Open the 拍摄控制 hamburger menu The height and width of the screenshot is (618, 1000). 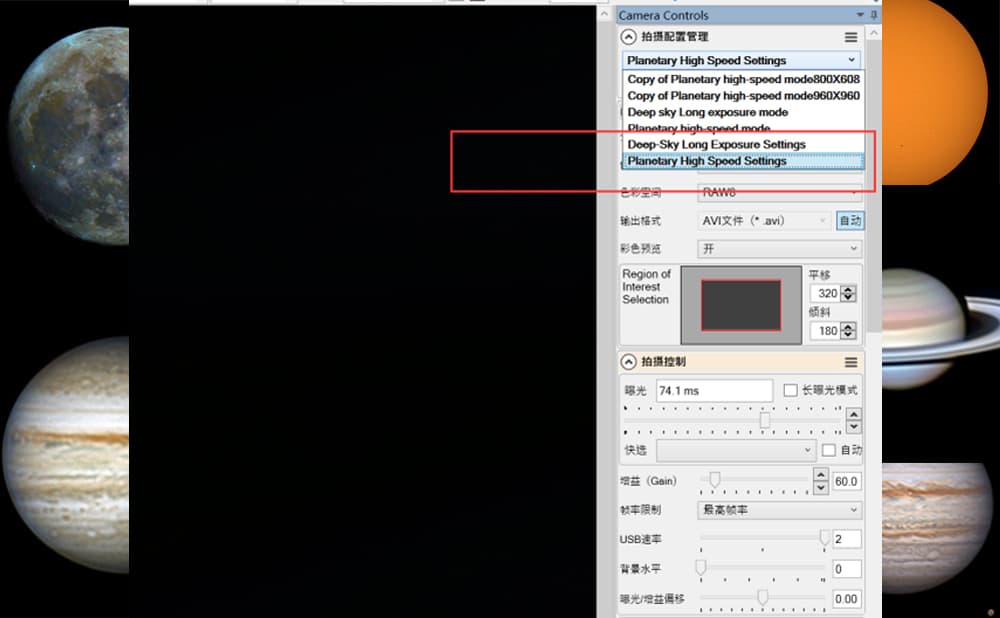point(851,362)
